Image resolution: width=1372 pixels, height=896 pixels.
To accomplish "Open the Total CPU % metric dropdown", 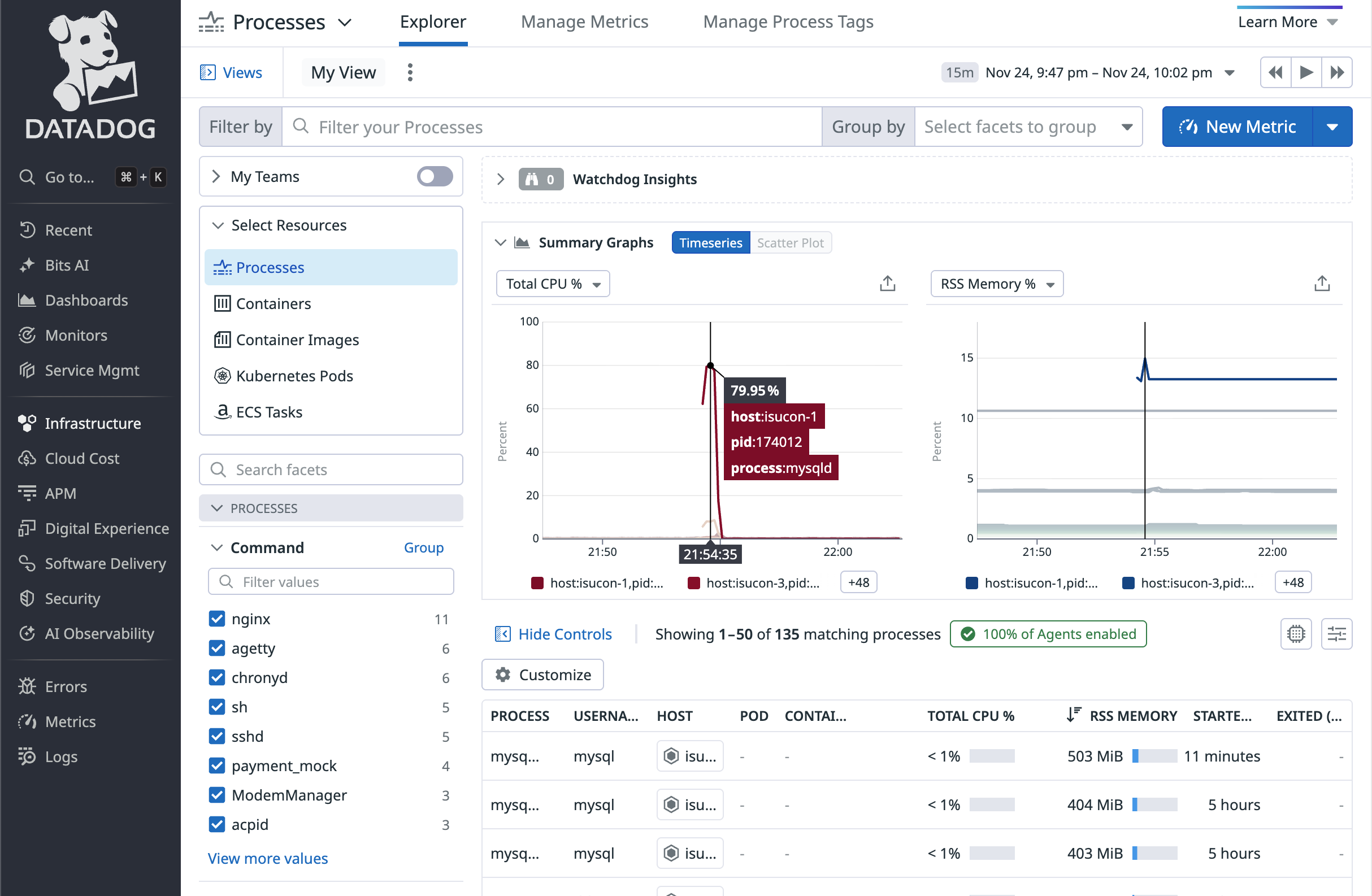I will [552, 284].
